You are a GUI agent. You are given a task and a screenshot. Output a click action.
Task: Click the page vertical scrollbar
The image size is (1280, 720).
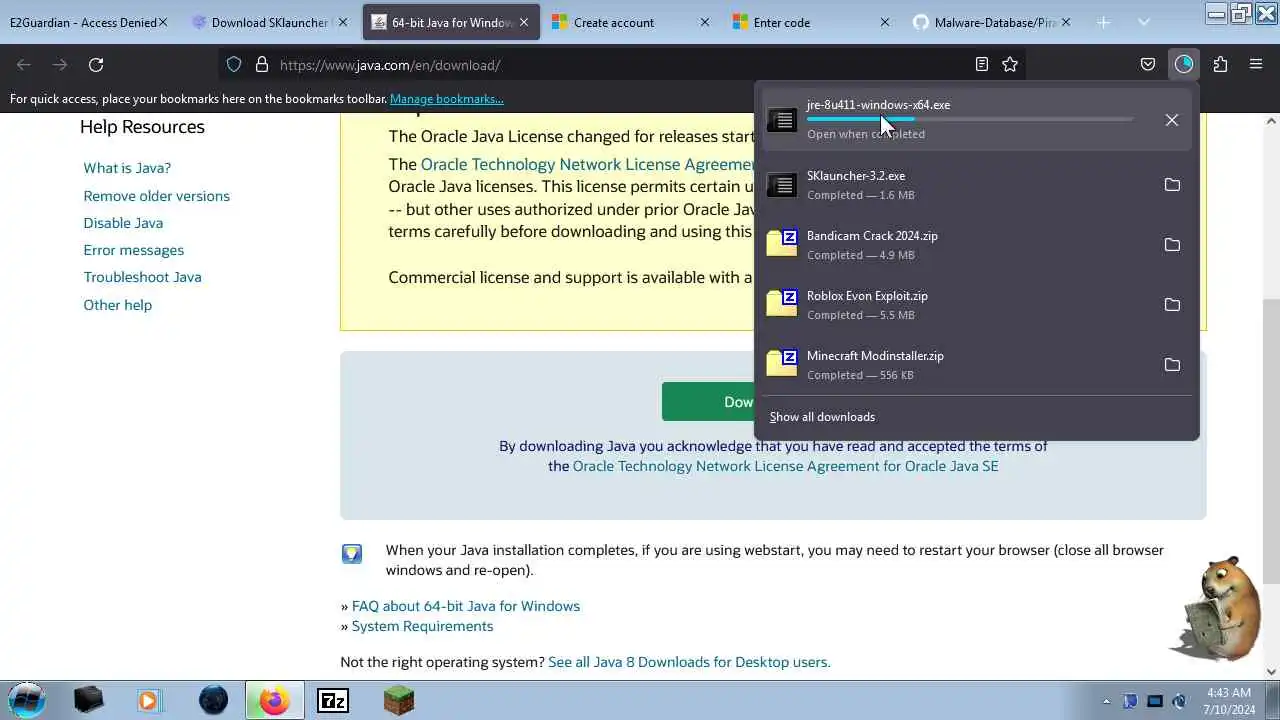pos(1271,440)
